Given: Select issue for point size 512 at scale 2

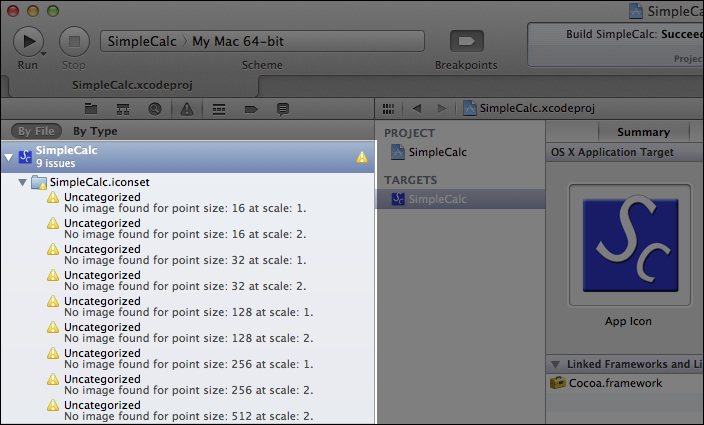Looking at the screenshot, I should coord(188,411).
